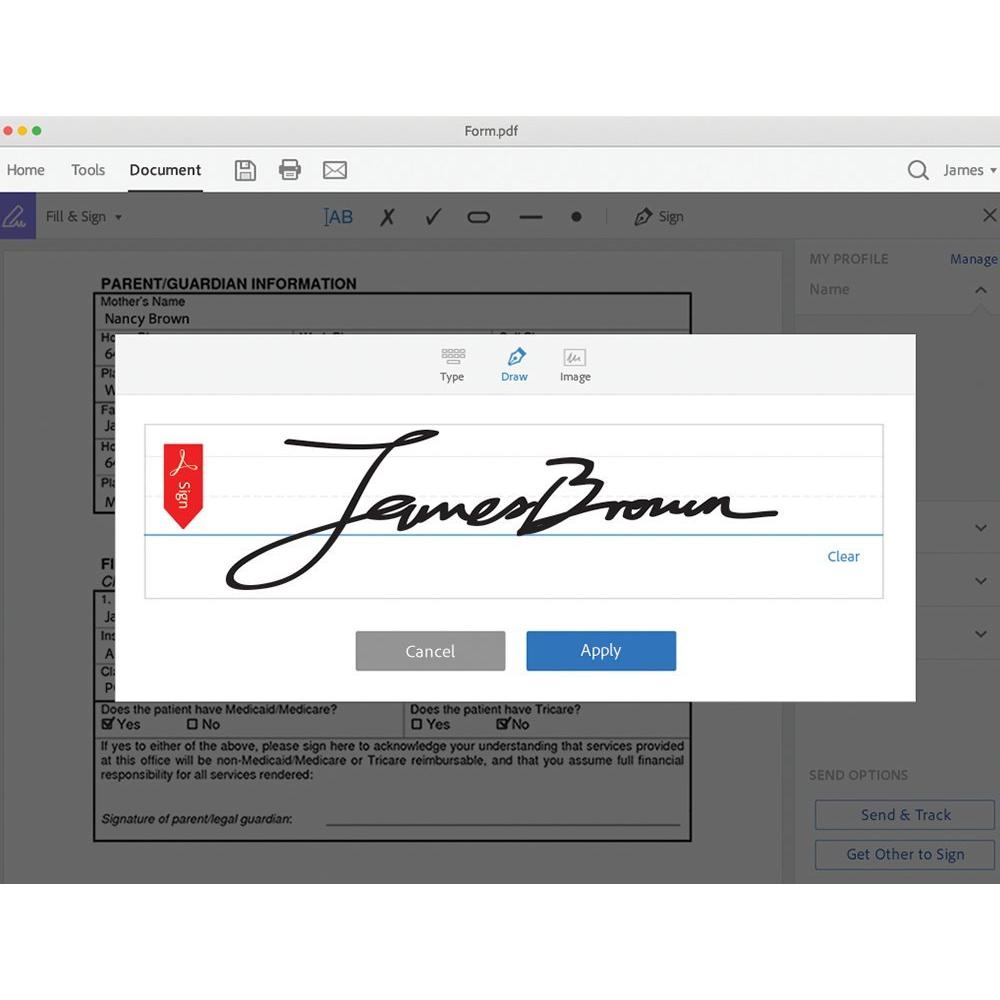This screenshot has width=1000, height=1000.
Task: Open the James account dropdown
Action: click(x=969, y=170)
